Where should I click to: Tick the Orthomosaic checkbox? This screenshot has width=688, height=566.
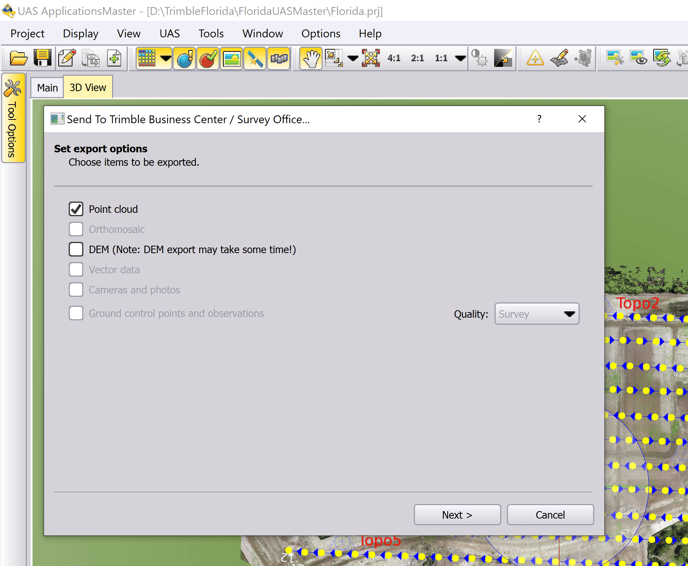(76, 229)
